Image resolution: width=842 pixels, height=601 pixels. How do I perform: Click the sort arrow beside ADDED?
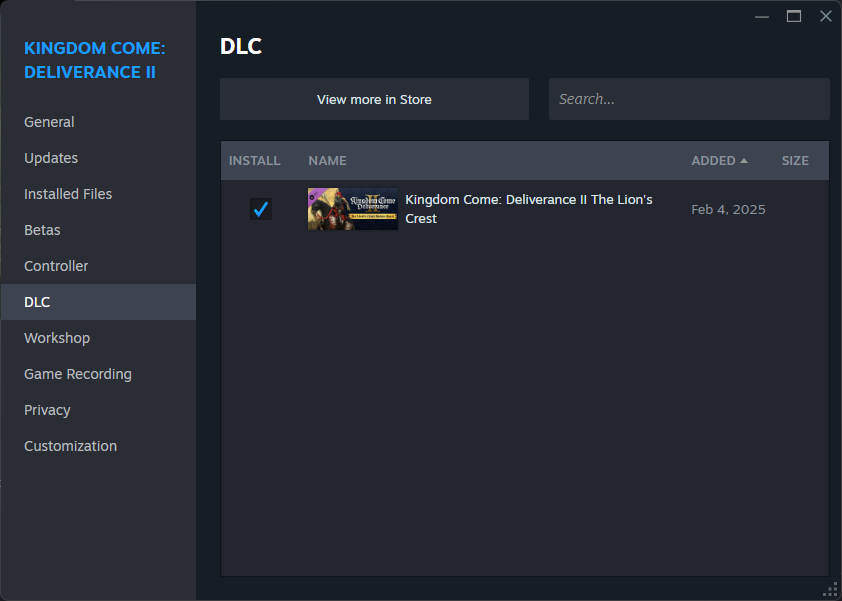(x=744, y=161)
